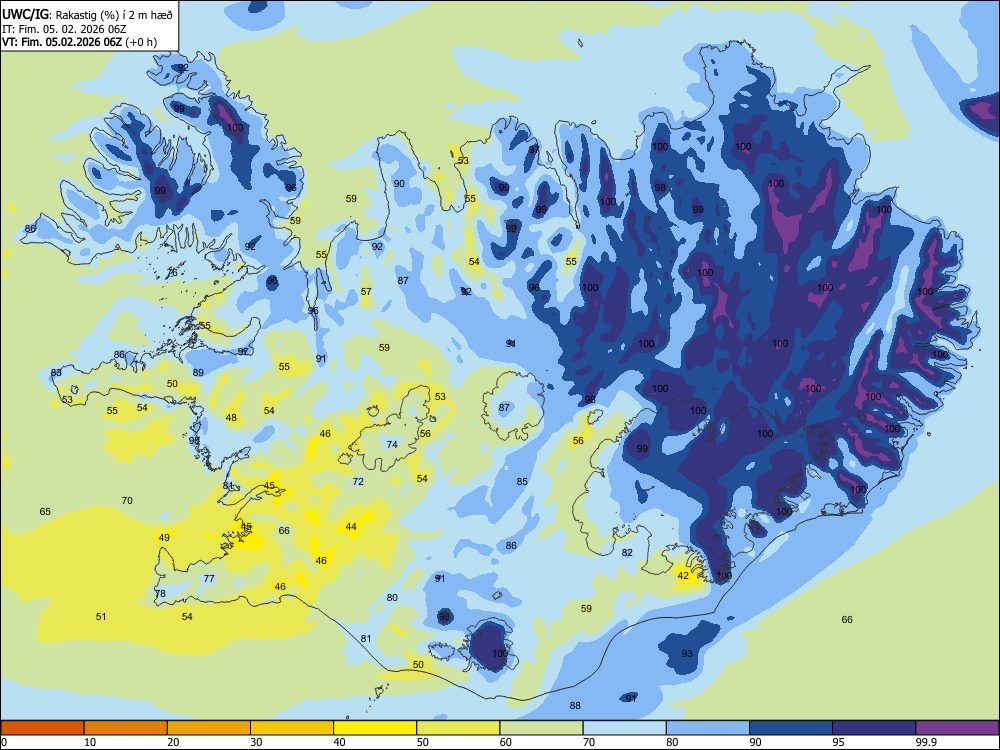
Task: Click the map value '76' in the Westfjords bay
Action: (172, 272)
